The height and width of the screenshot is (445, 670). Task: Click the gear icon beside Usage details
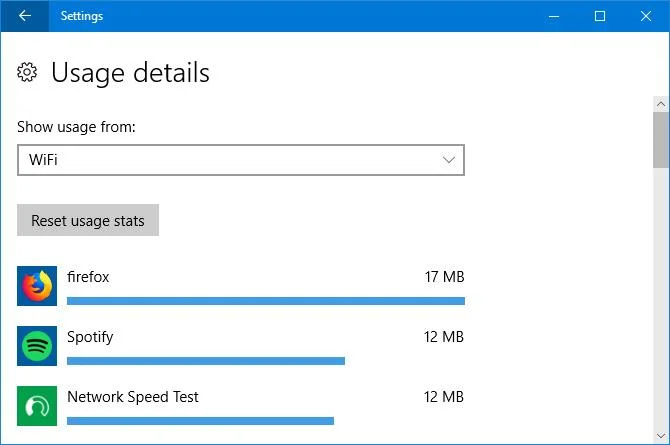point(27,72)
